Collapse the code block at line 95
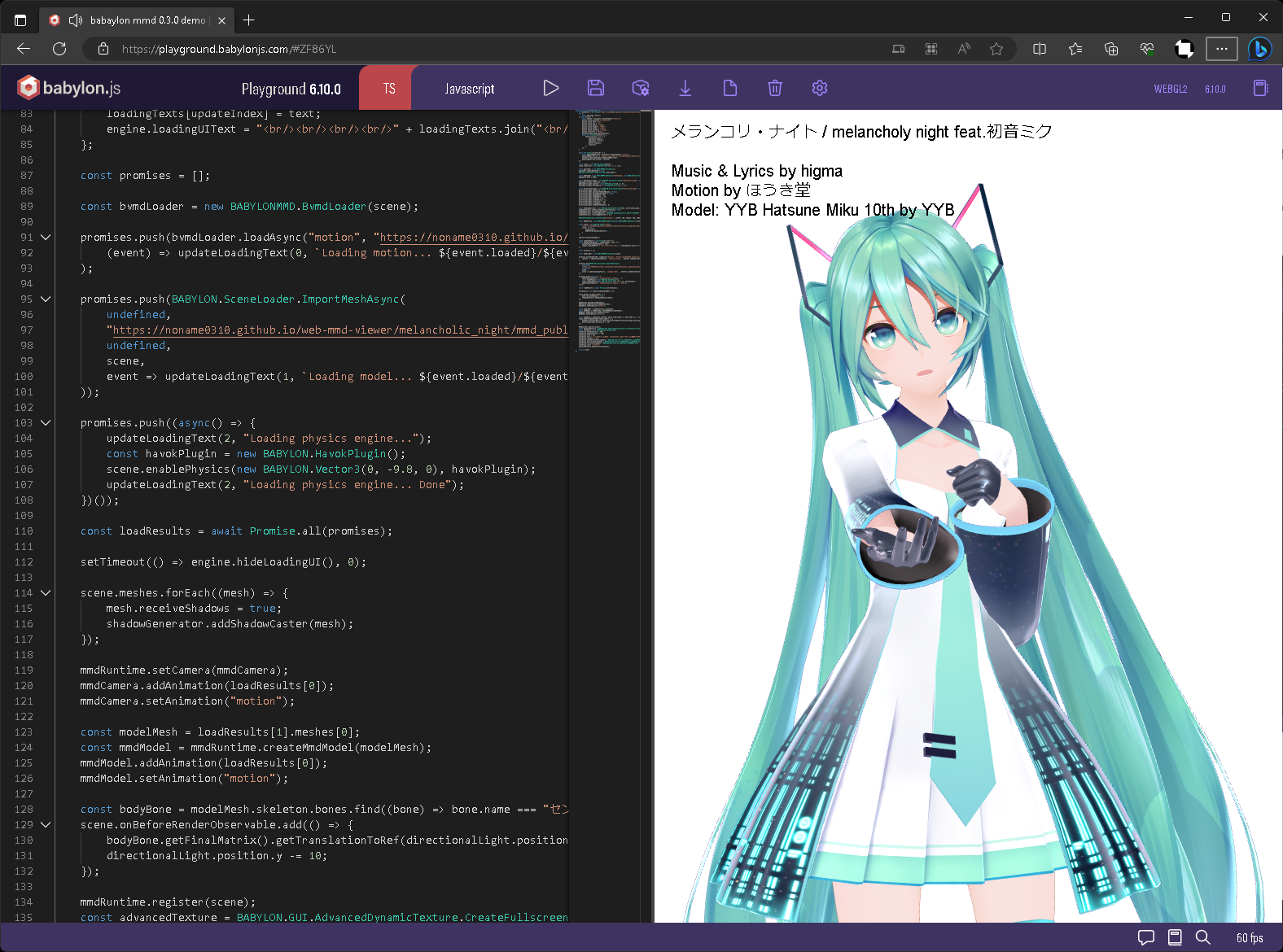This screenshot has height=952, width=1283. point(46,299)
